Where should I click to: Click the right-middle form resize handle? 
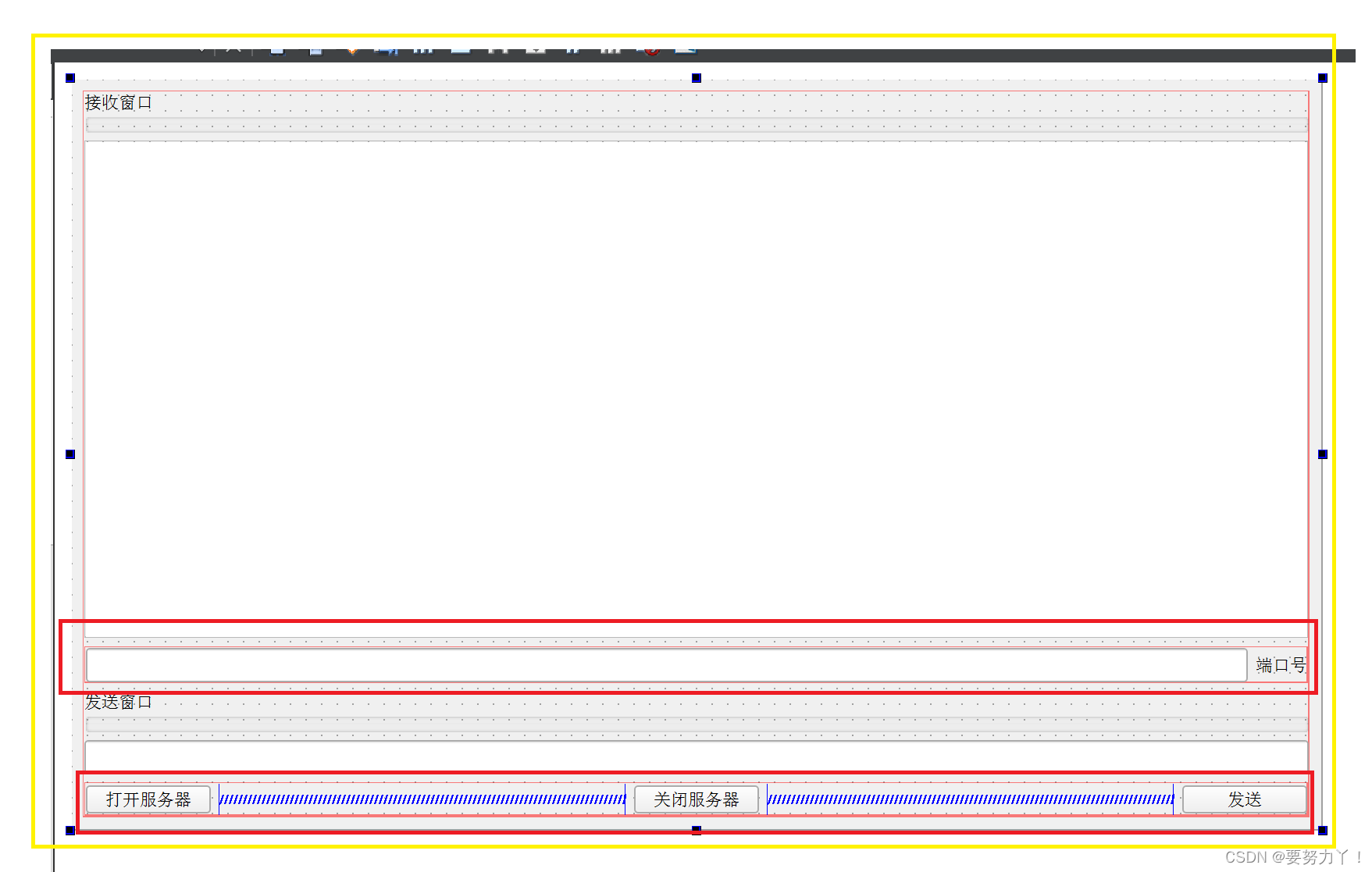click(x=1323, y=454)
